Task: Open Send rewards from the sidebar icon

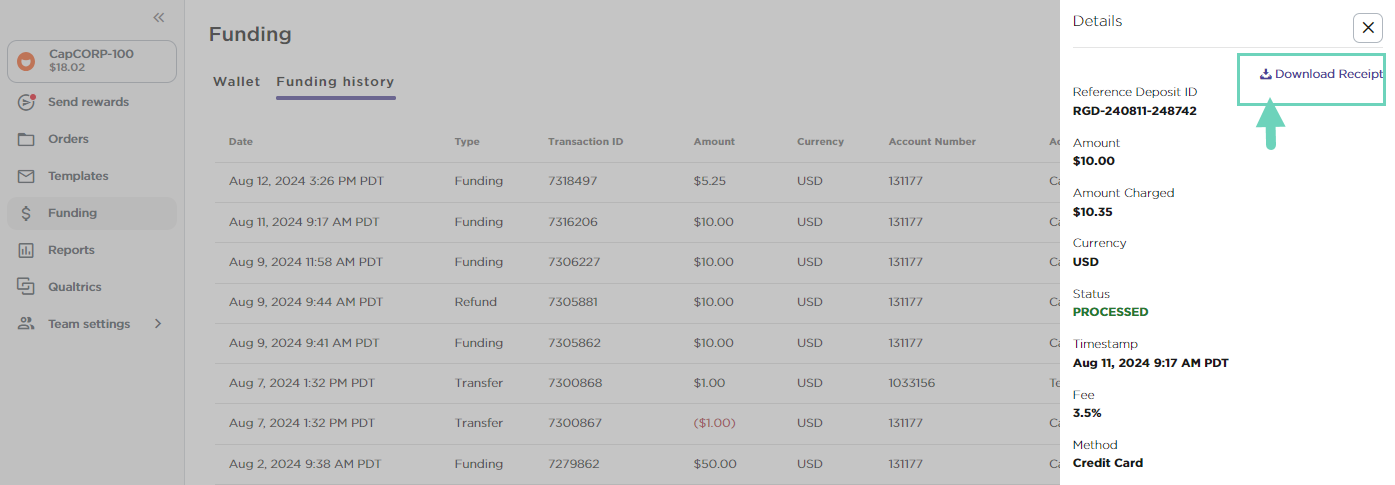Action: (27, 102)
